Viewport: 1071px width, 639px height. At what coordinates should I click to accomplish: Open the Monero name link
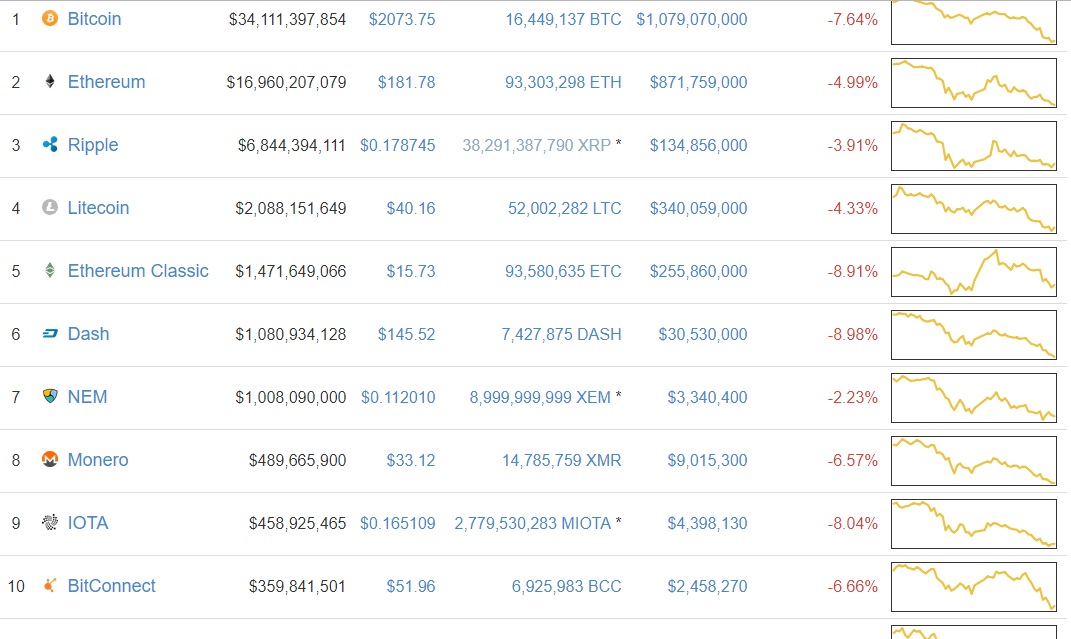click(98, 460)
